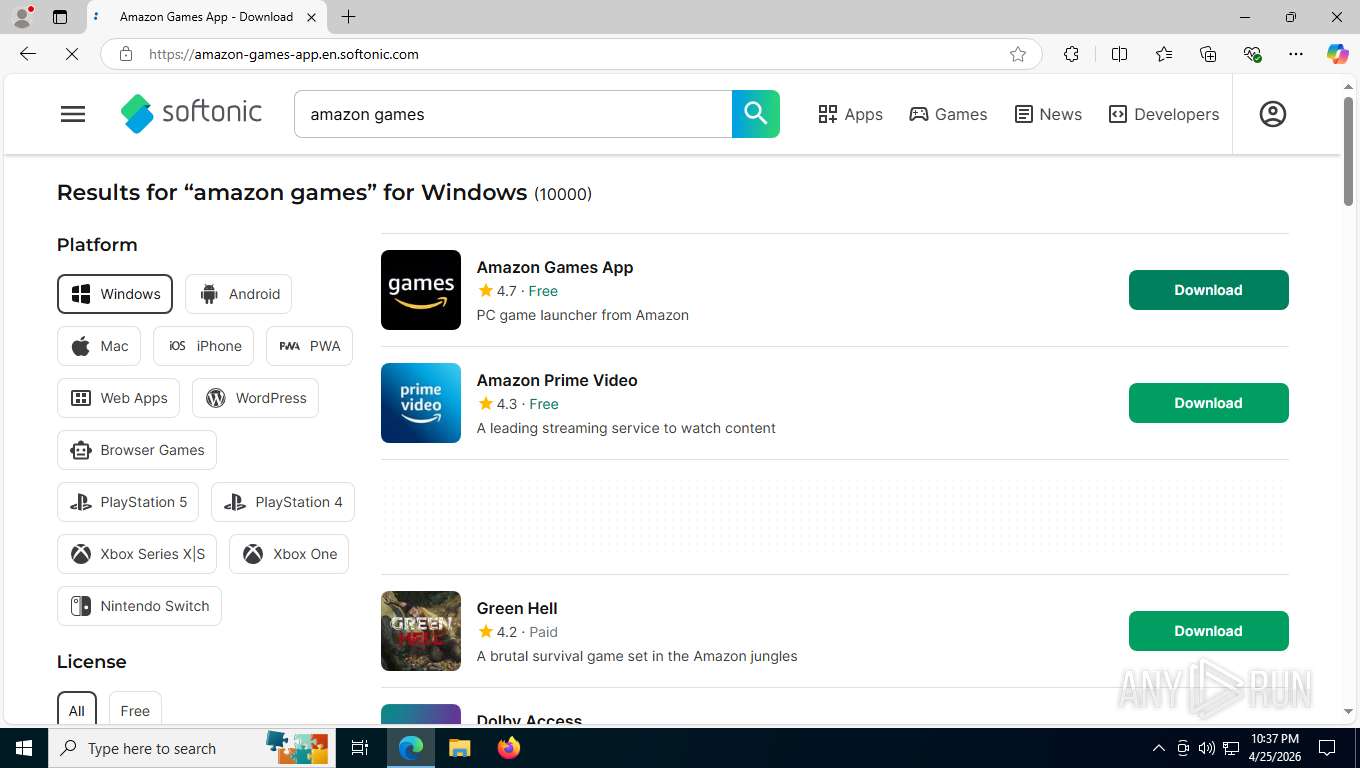This screenshot has width=1360, height=768.
Task: Filter results by Browser Games
Action: pos(137,450)
